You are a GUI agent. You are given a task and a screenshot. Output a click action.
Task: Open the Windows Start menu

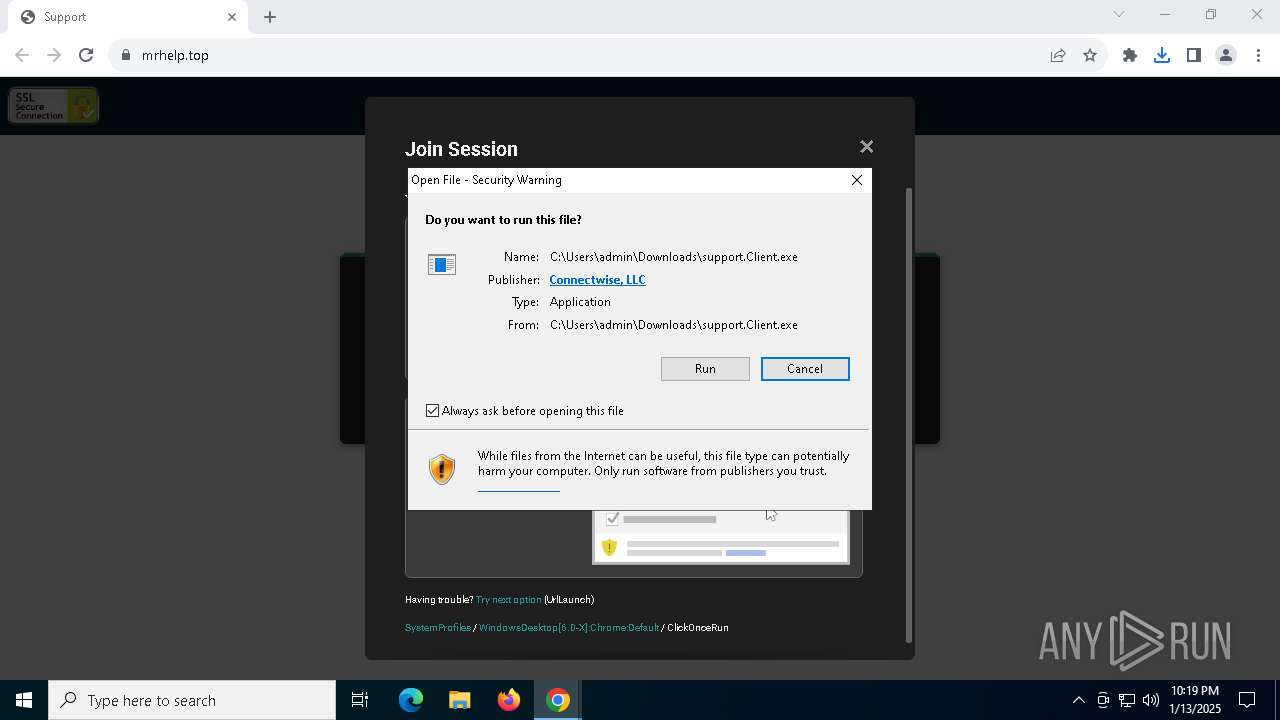coord(24,700)
